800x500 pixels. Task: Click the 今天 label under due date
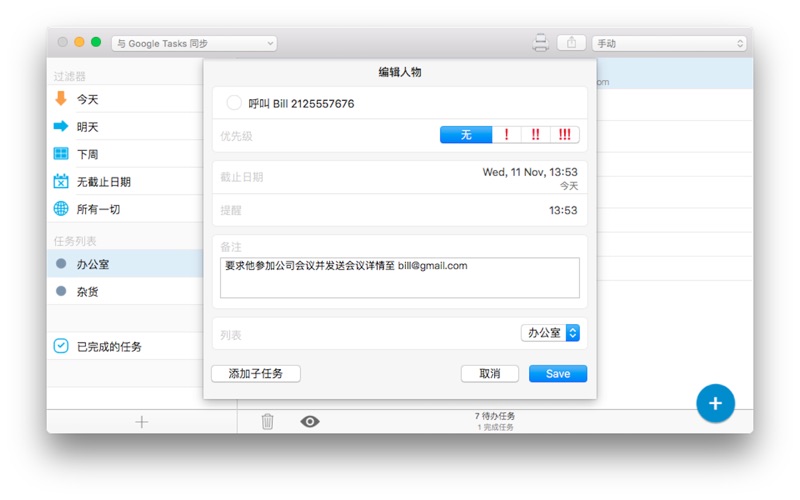click(569, 186)
